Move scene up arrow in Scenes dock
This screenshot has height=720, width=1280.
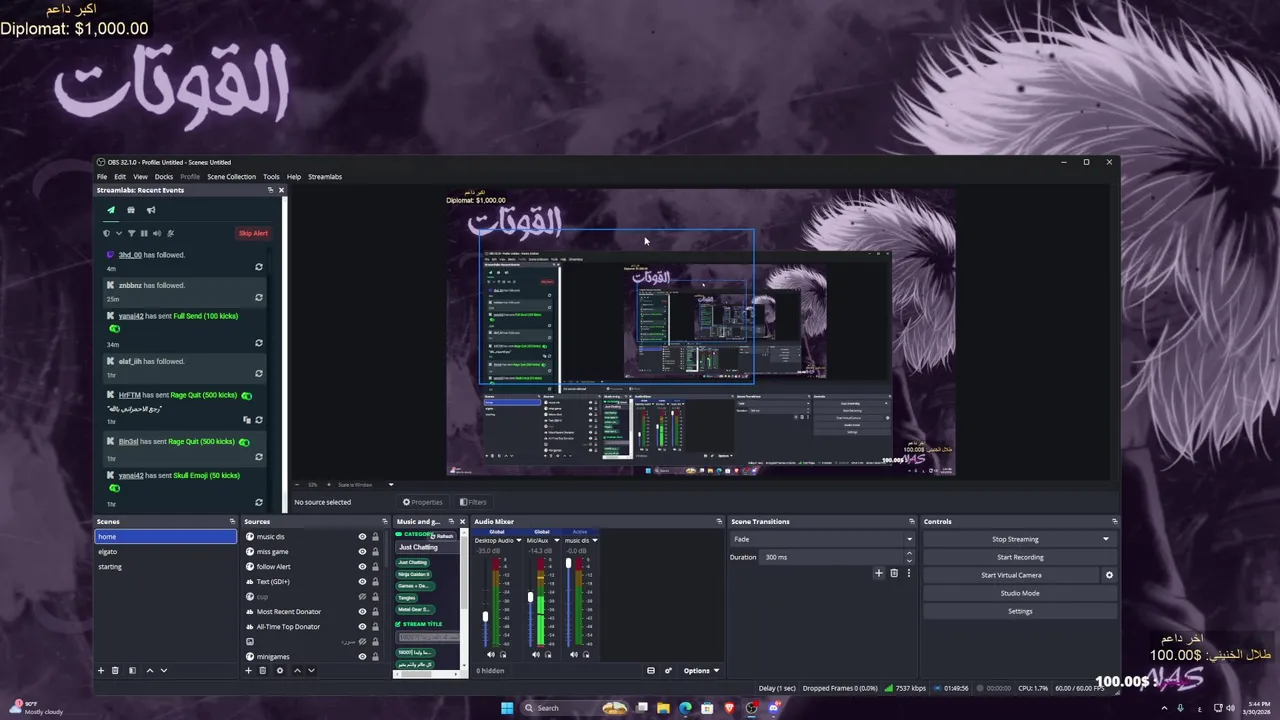[150, 670]
